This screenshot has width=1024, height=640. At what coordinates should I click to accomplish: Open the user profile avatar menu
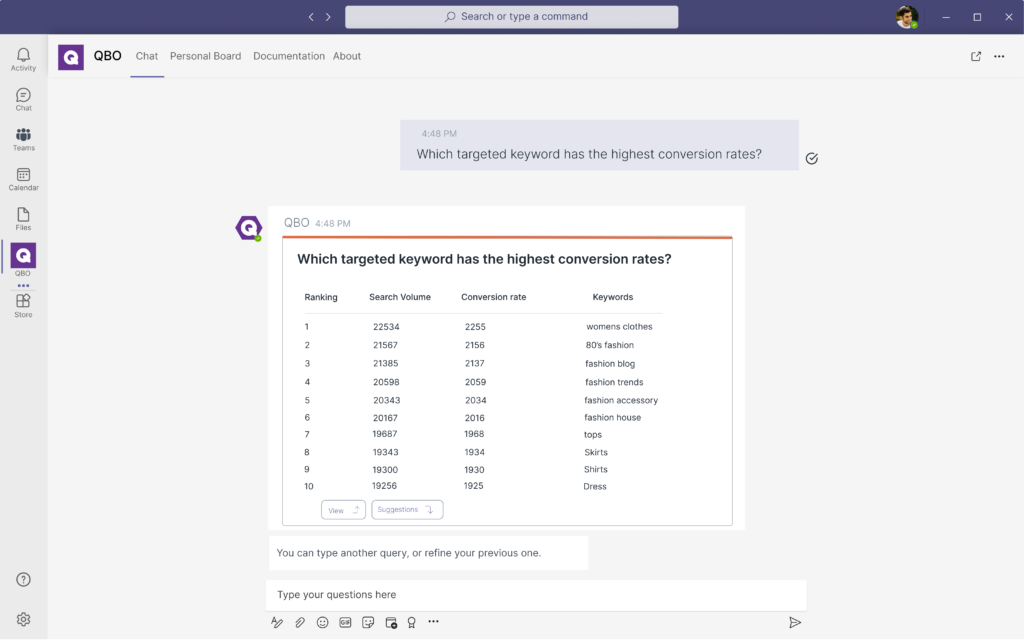click(906, 17)
